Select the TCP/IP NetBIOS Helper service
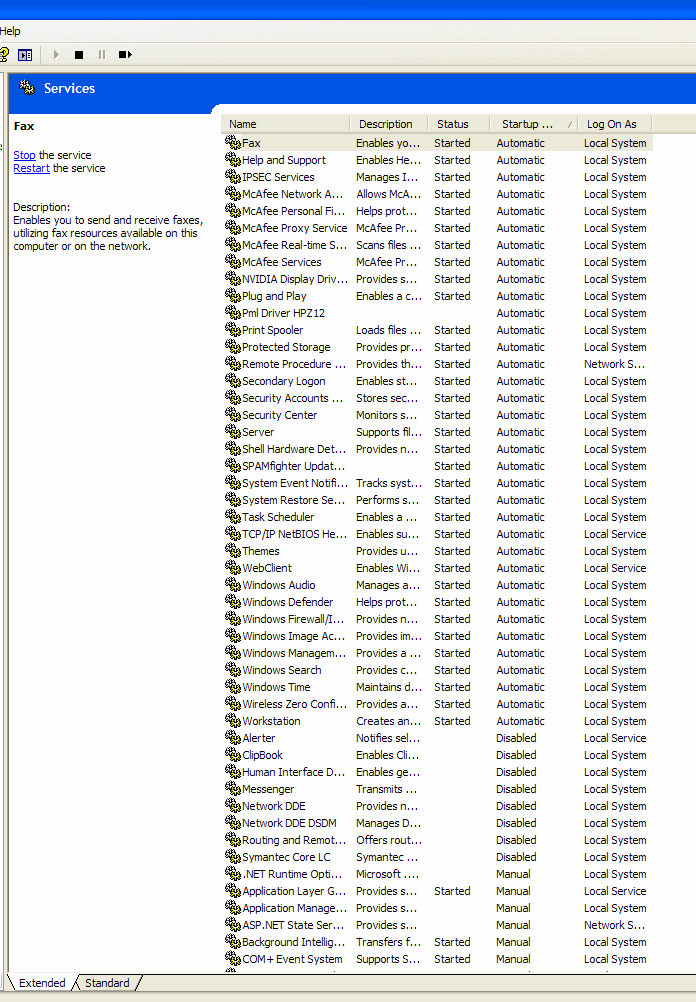The image size is (696, 1002). (x=437, y=534)
